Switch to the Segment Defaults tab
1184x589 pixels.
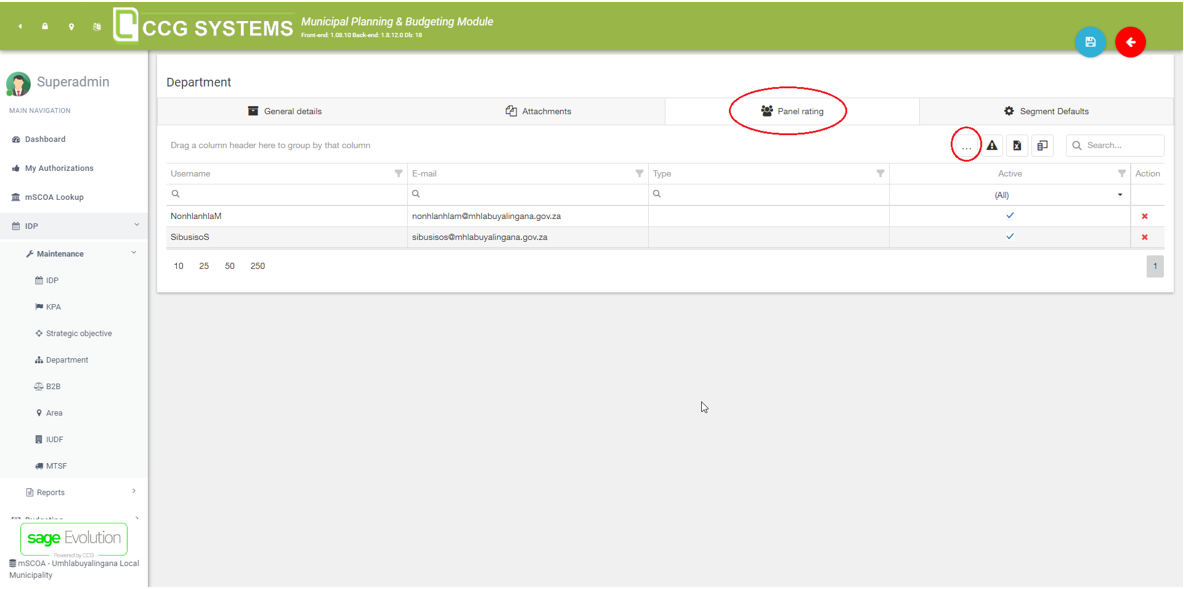click(1046, 111)
